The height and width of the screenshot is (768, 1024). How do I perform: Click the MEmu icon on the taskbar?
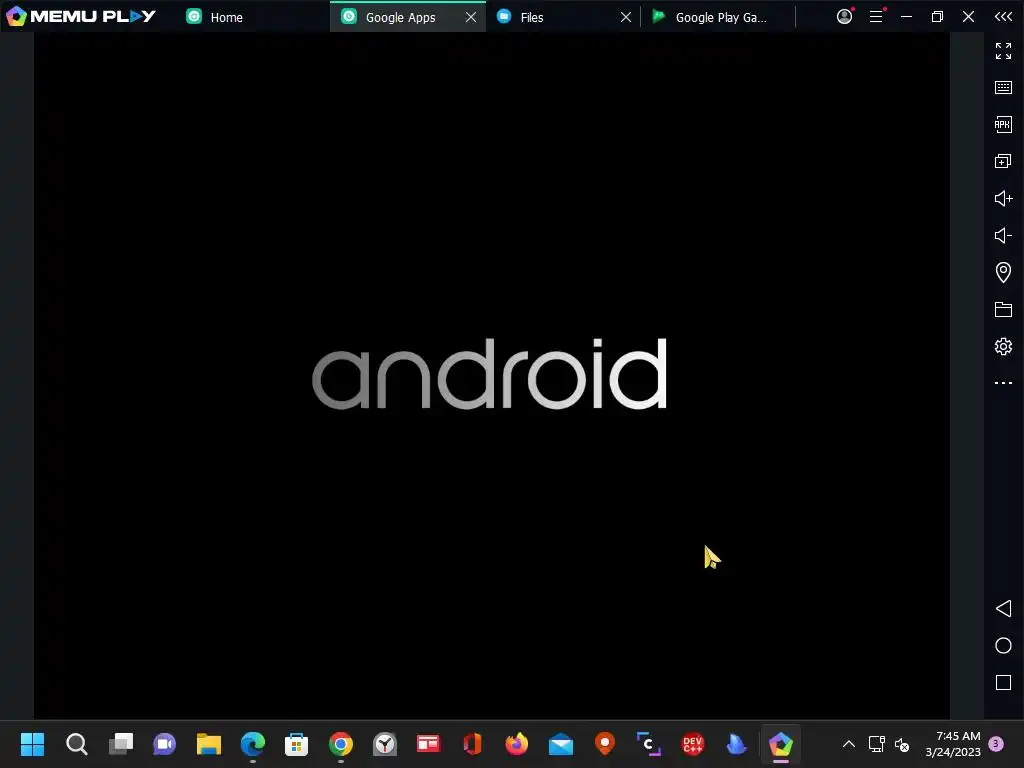click(x=780, y=744)
